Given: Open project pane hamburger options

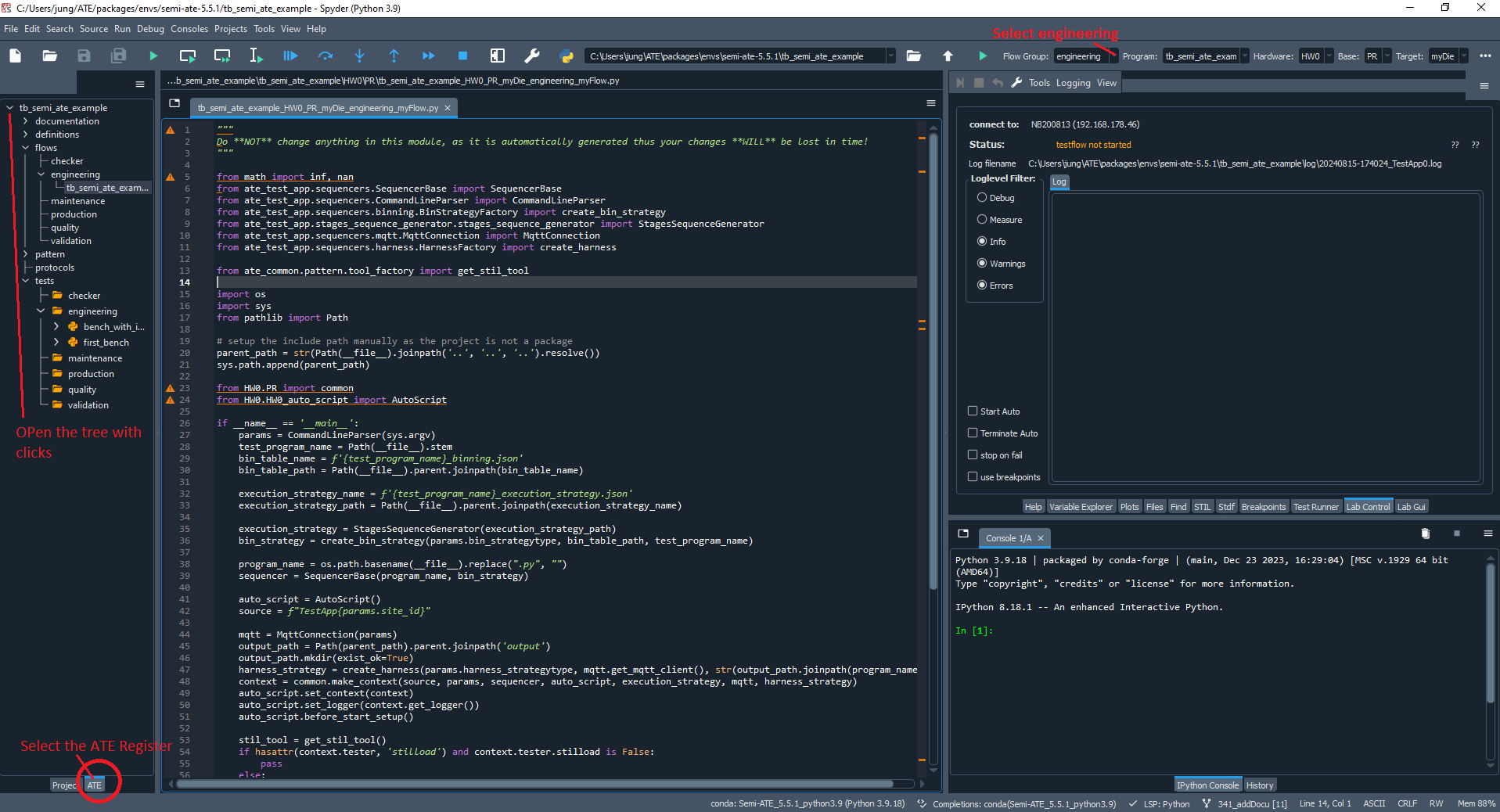Looking at the screenshot, I should (x=140, y=84).
